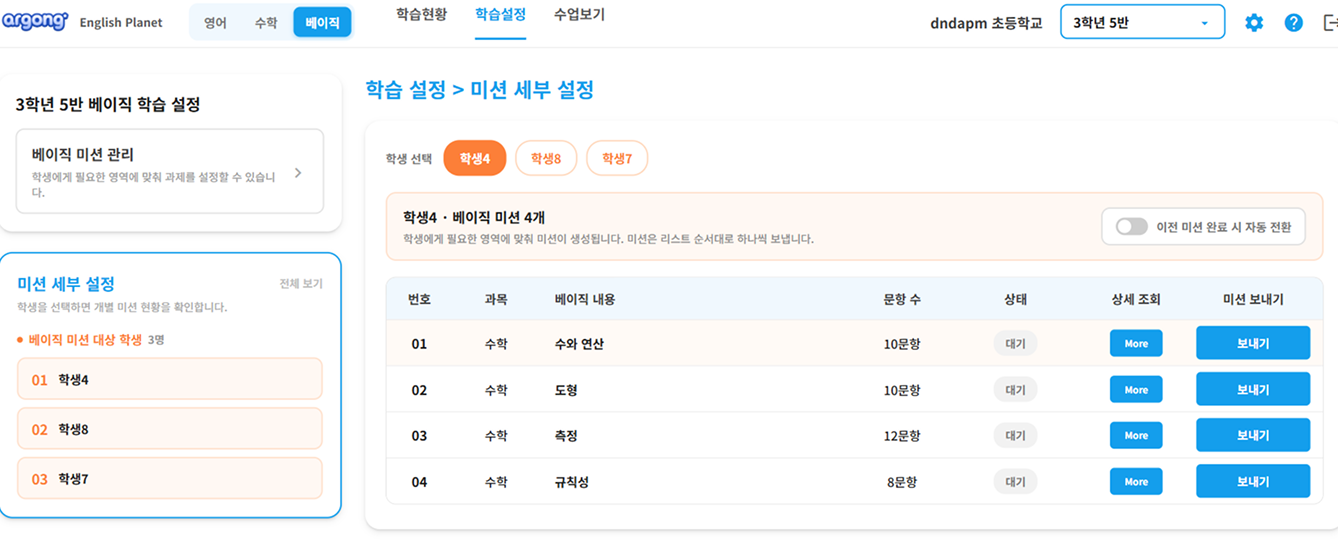The width and height of the screenshot is (1338, 543).
Task: Switch to the 수학 subject tab
Action: coord(266,22)
